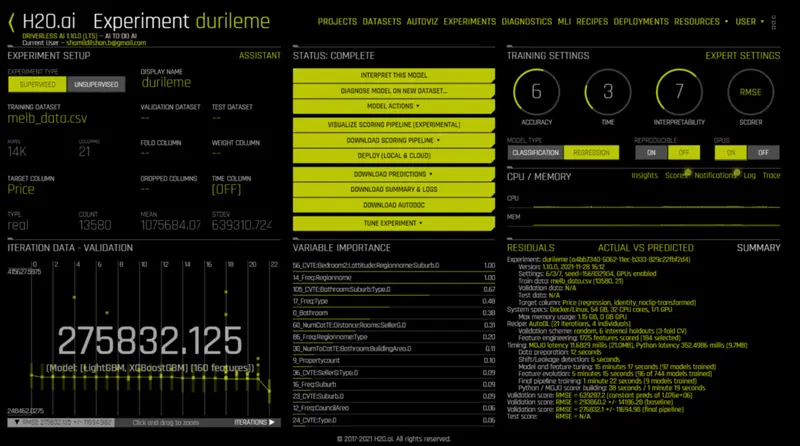Open MLI page
The height and width of the screenshot is (446, 800).
point(564,22)
